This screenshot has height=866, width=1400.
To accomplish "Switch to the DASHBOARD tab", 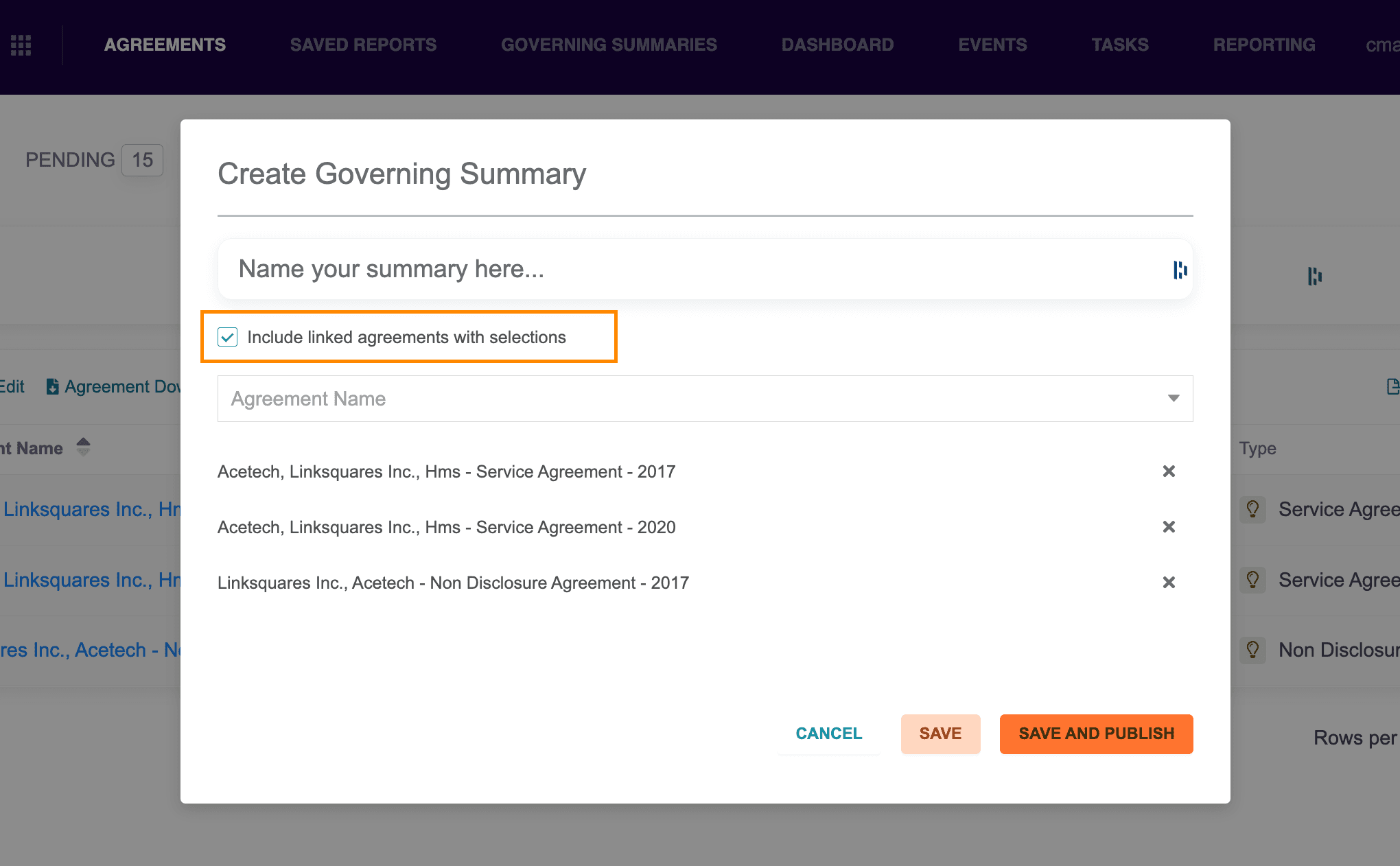I will (x=837, y=45).
